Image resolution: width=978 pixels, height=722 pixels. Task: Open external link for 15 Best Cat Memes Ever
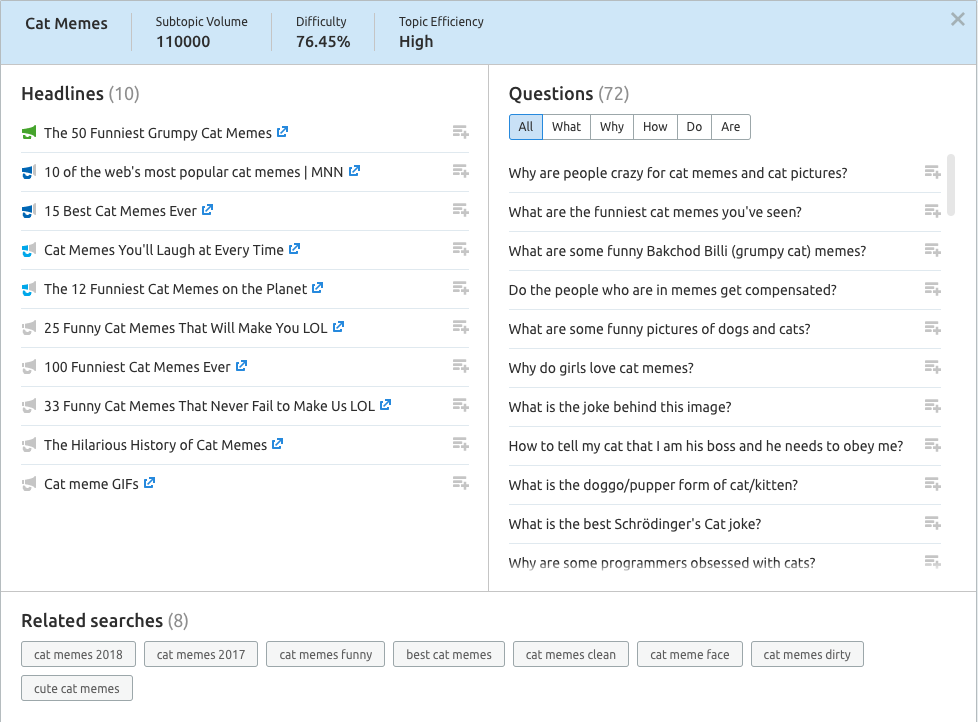tap(207, 210)
